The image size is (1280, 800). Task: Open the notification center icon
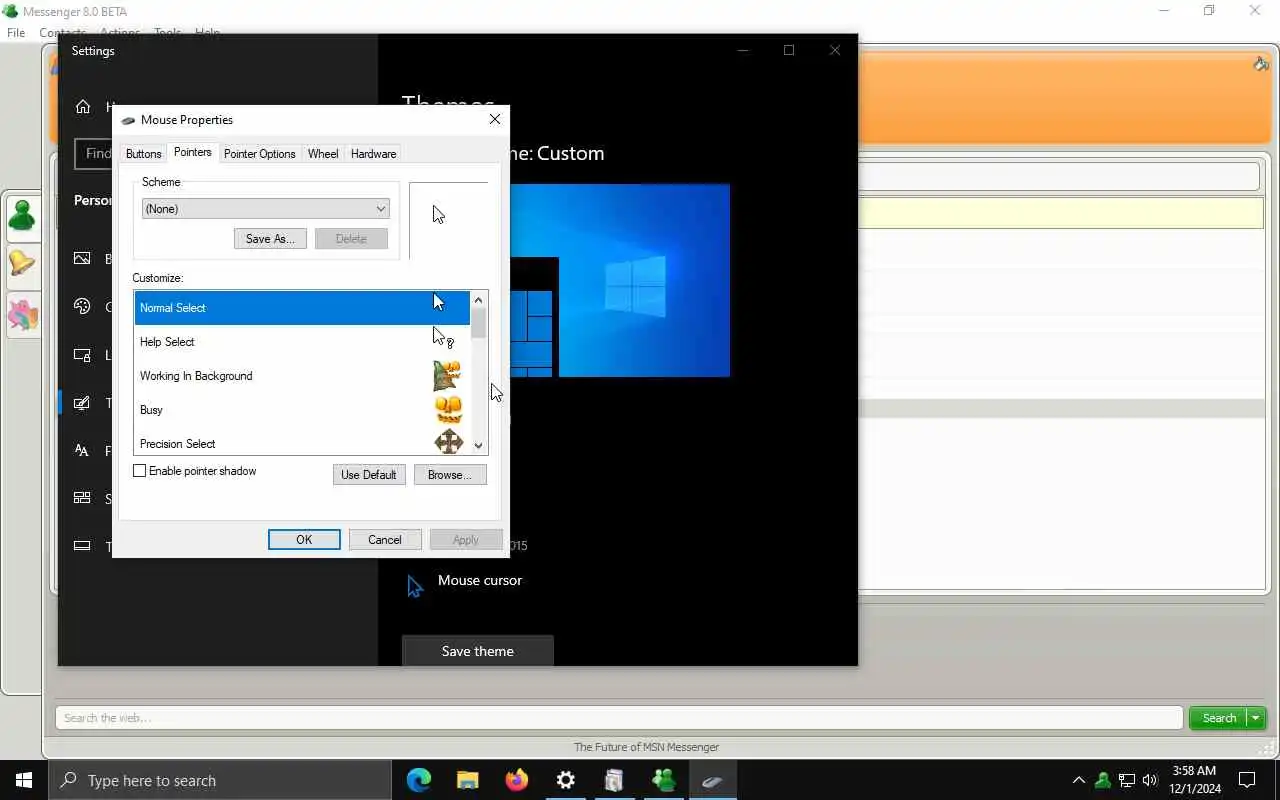(1247, 780)
